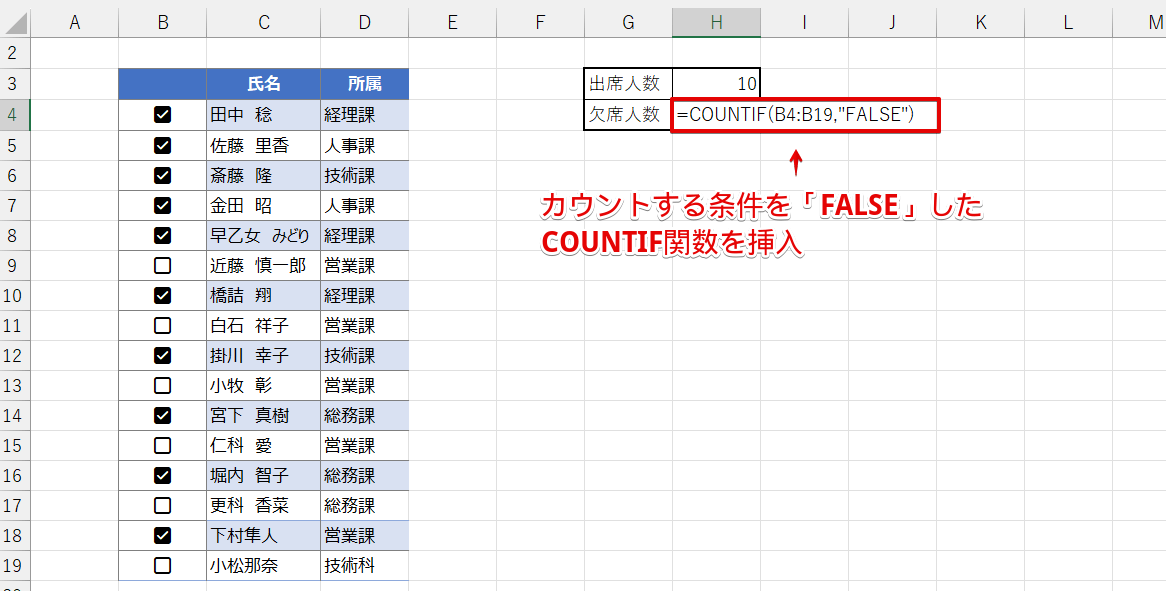Select row 2 header
The image size is (1166, 591).
[15, 54]
